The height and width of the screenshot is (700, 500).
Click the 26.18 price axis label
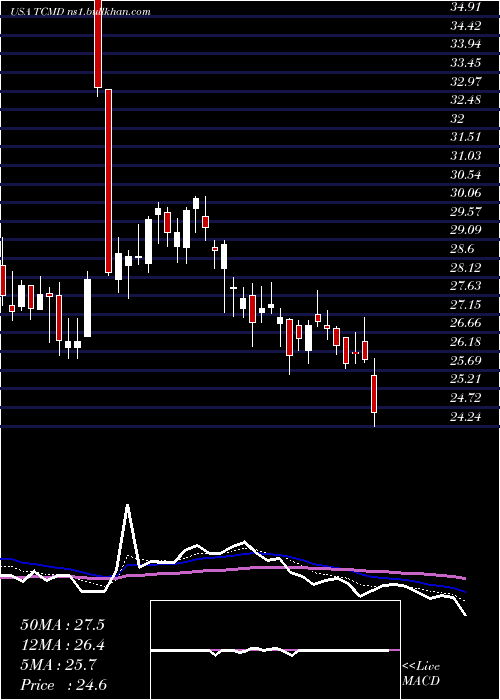tap(465, 342)
